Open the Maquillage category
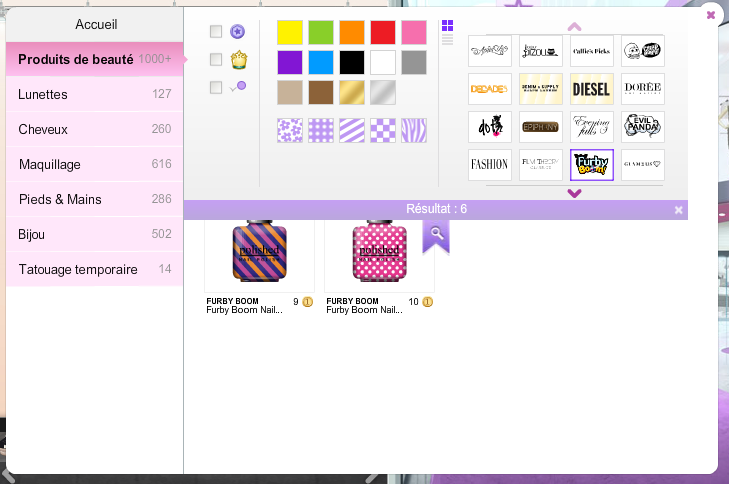The height and width of the screenshot is (484, 729). click(x=95, y=164)
